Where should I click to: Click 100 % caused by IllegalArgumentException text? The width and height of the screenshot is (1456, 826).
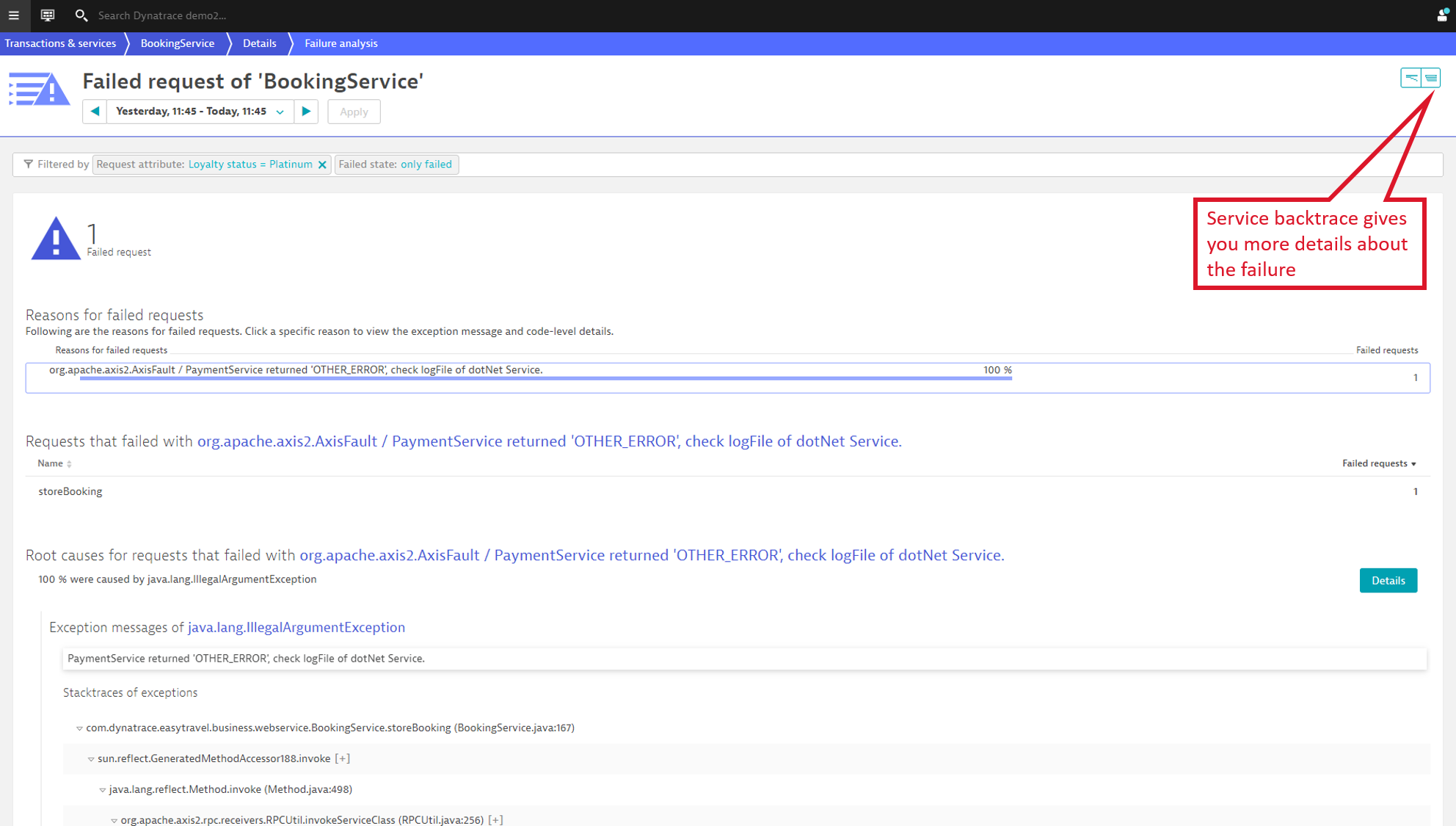178,579
